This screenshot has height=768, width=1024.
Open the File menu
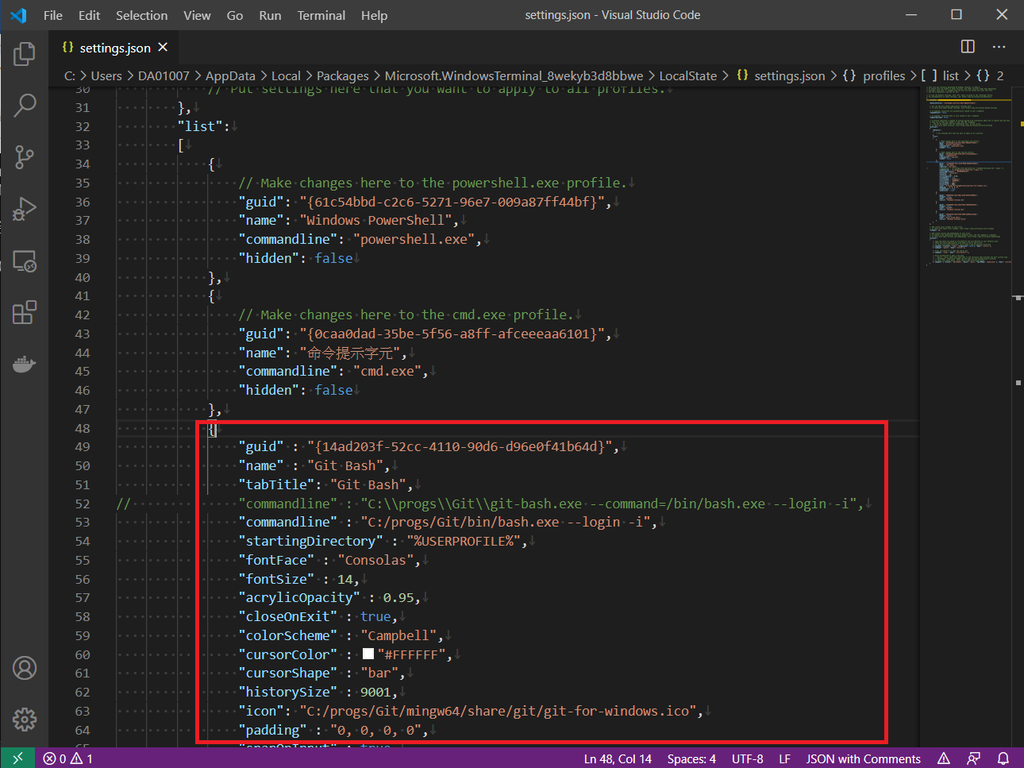(53, 15)
